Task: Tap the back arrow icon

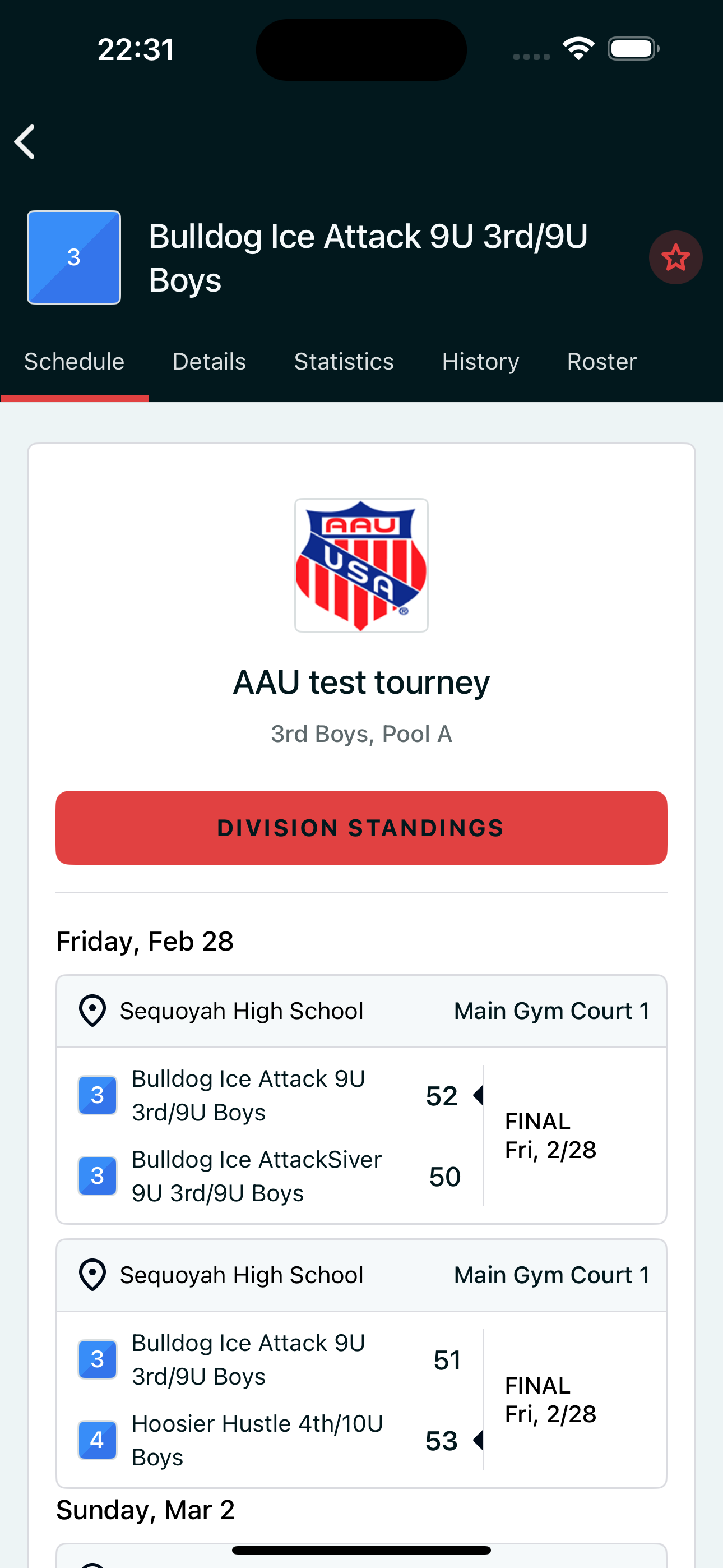Action: [24, 142]
